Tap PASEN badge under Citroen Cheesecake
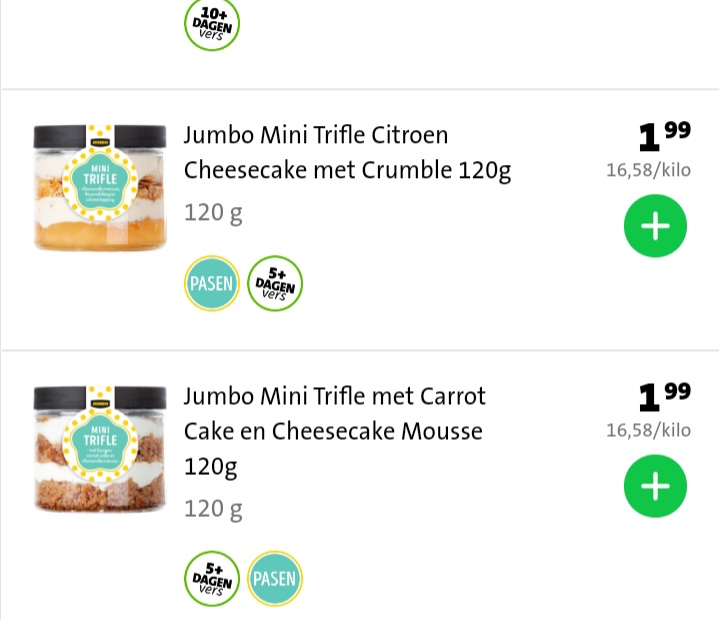This screenshot has width=720, height=620. tap(212, 283)
